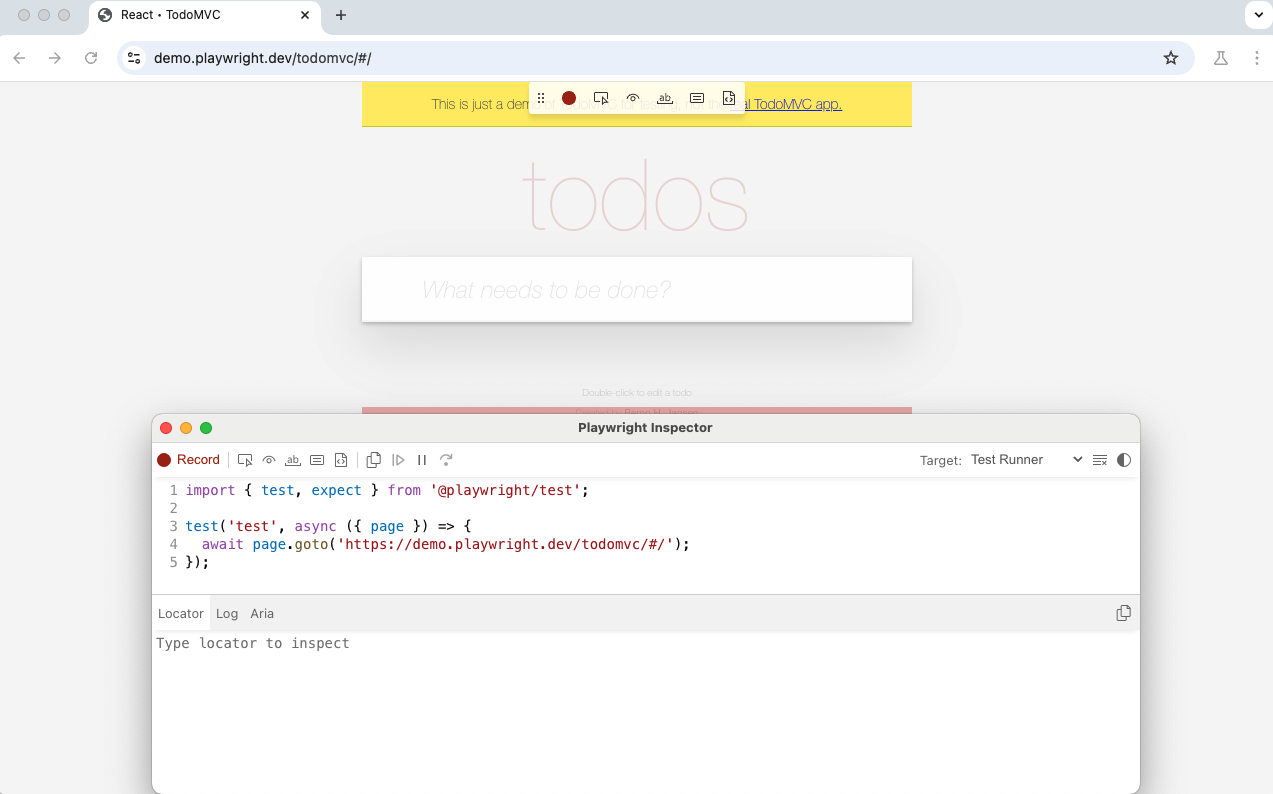Select Assert text icon in floating overlay toolbar
The height and width of the screenshot is (794, 1273).
[x=665, y=98]
